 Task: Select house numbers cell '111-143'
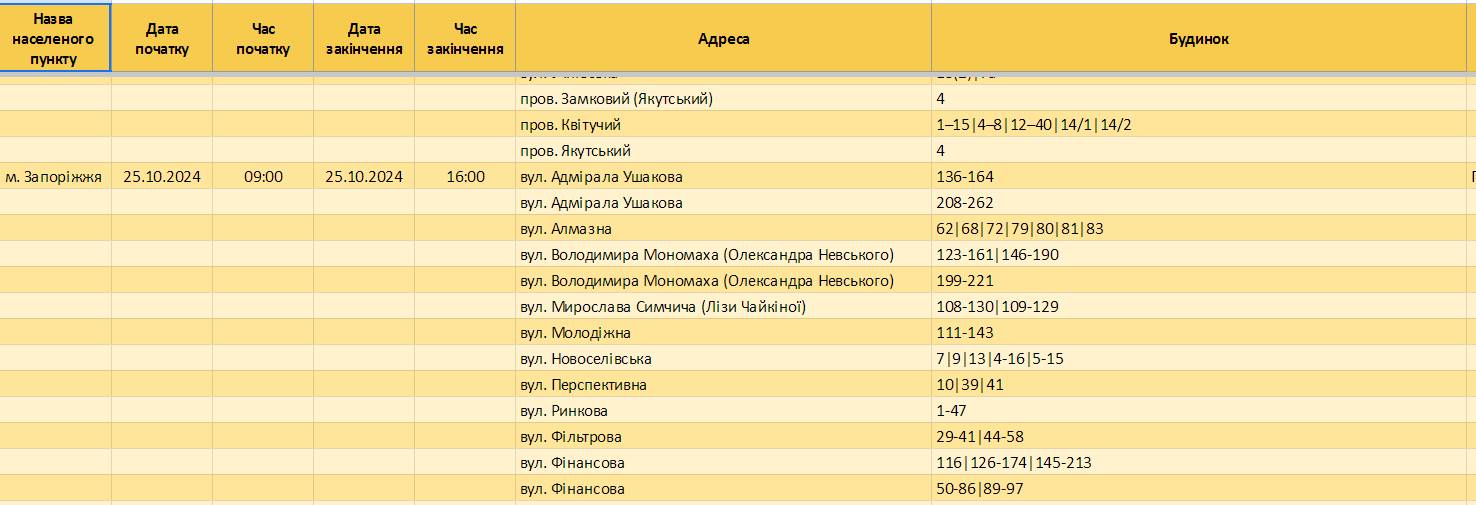pos(1199,332)
